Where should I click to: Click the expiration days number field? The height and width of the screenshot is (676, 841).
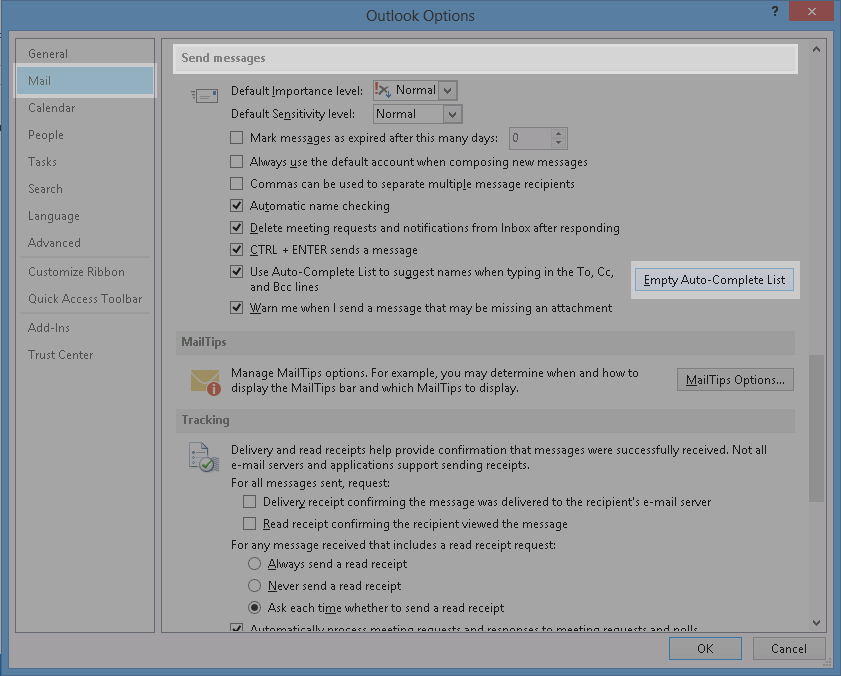coord(530,138)
